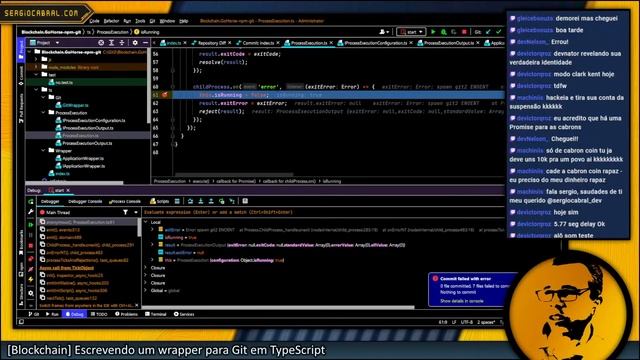Open the user account dropdown icon
This screenshot has width=640, height=360.
tap(384, 32)
